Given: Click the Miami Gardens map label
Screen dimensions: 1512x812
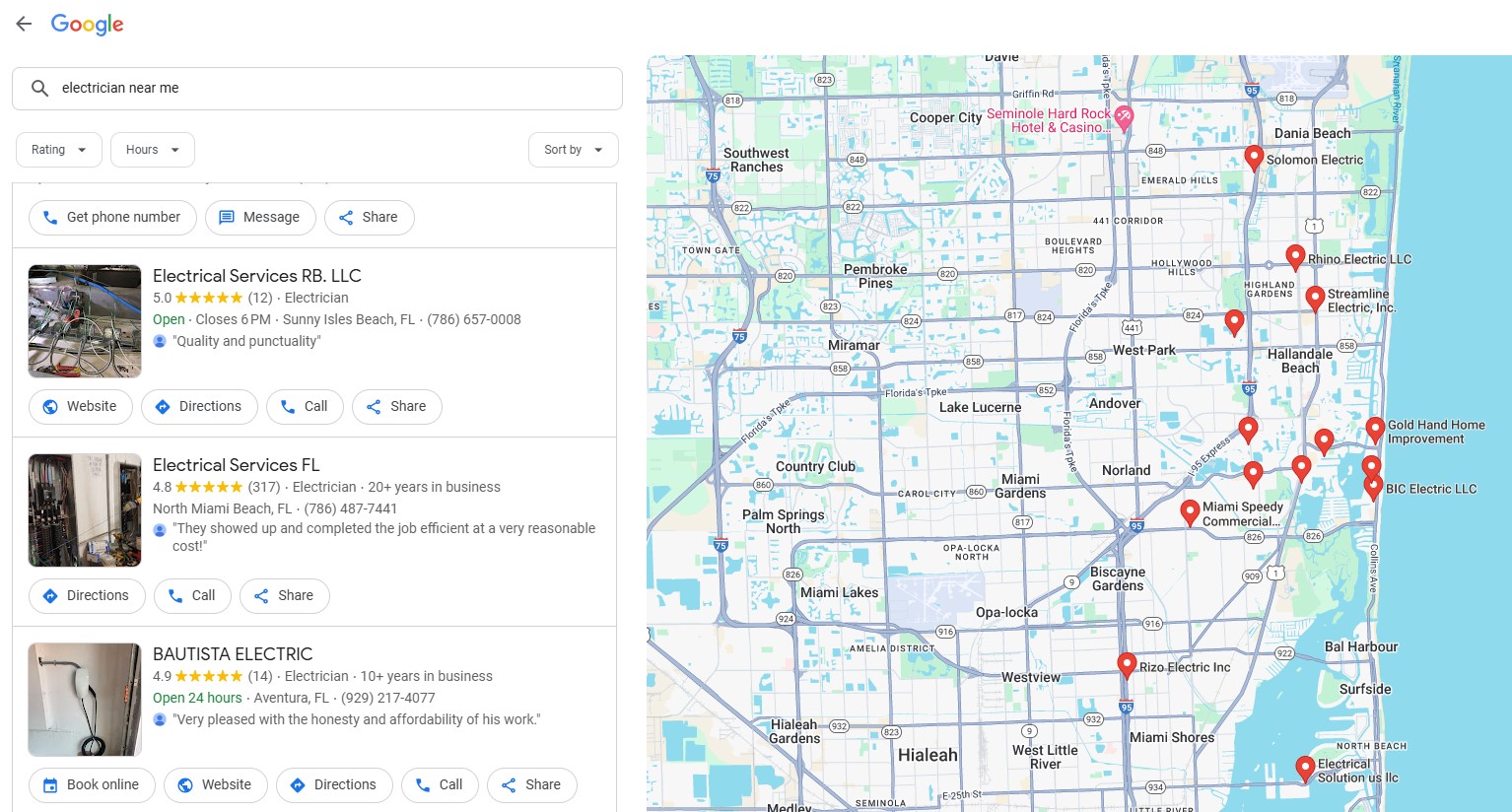Looking at the screenshot, I should pyautogui.click(x=1020, y=486).
